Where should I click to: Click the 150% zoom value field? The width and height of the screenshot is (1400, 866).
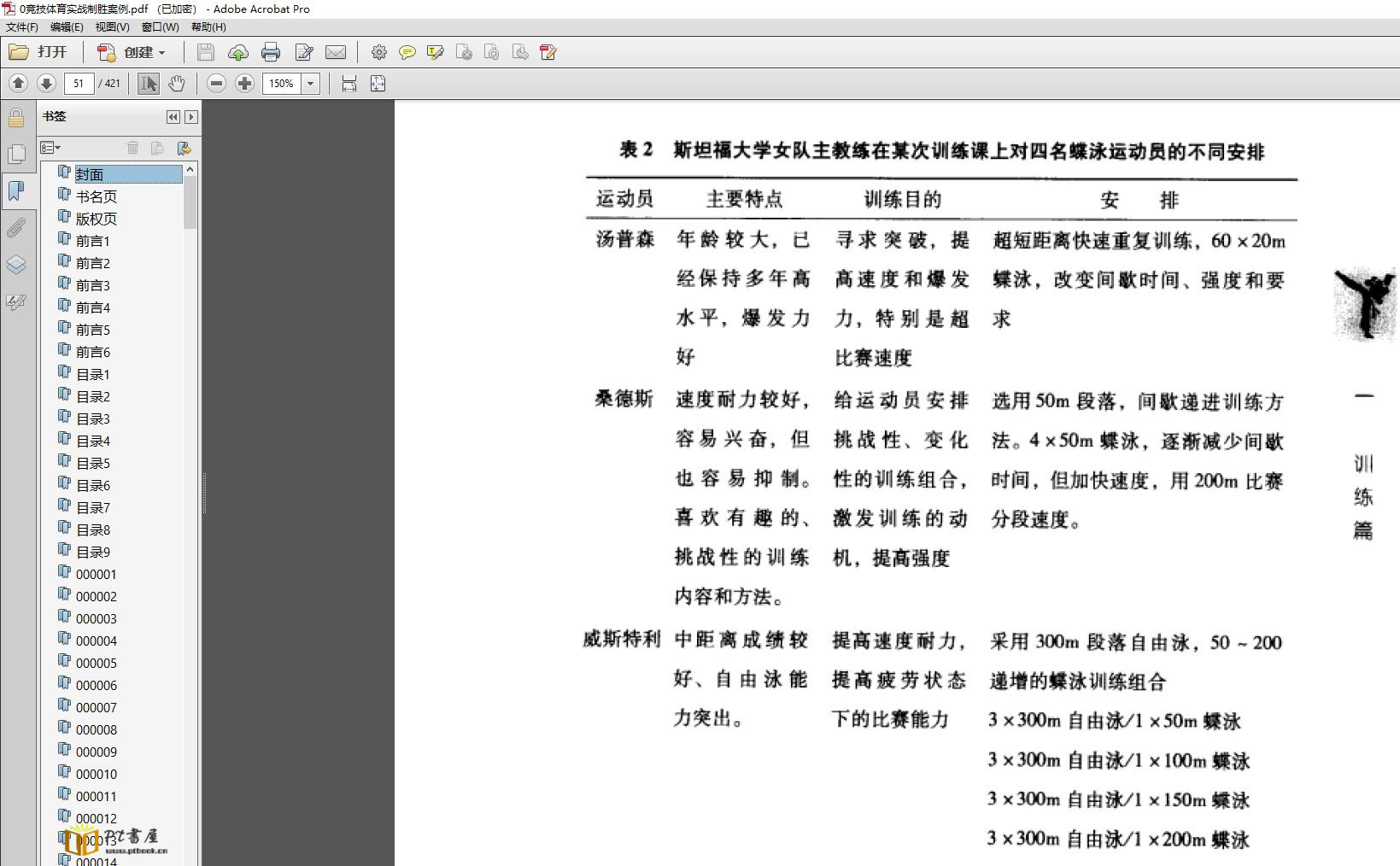(283, 83)
